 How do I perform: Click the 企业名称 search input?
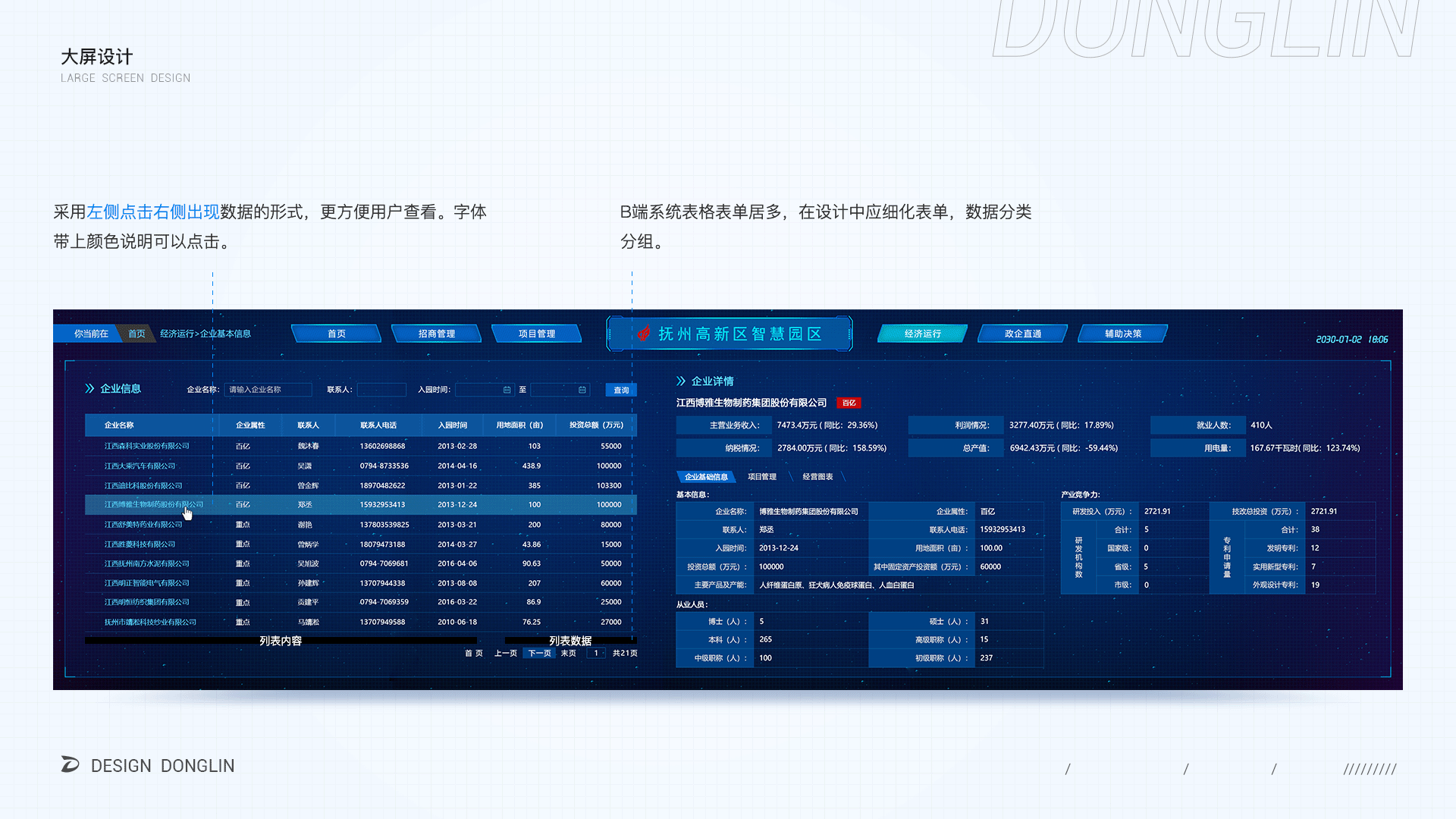pyautogui.click(x=268, y=390)
